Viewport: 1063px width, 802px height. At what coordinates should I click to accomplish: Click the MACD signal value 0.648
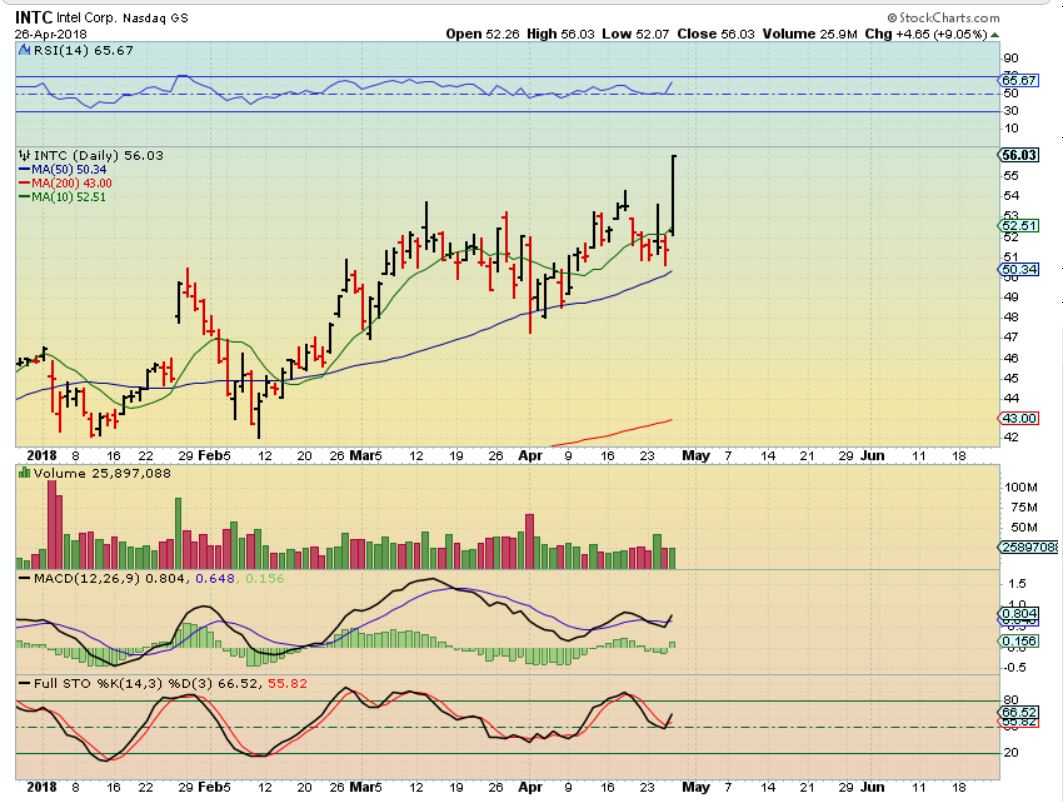point(215,578)
